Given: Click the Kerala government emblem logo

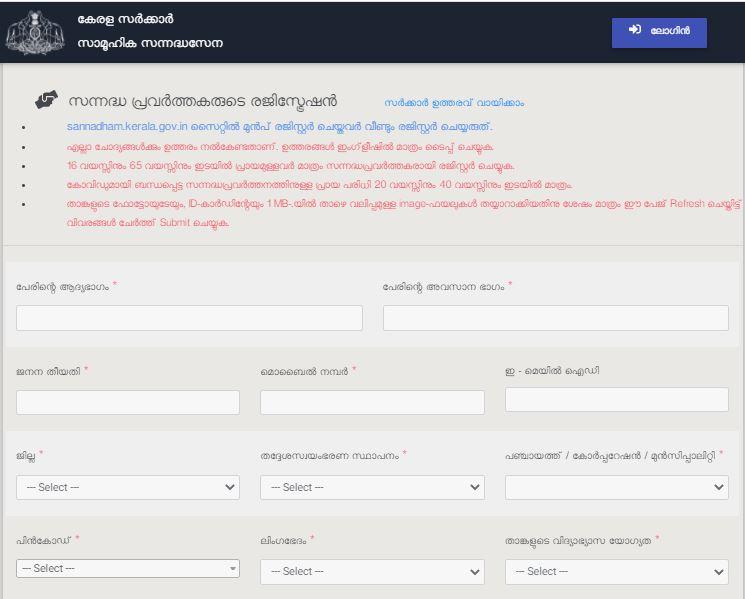Looking at the screenshot, I should tap(35, 32).
